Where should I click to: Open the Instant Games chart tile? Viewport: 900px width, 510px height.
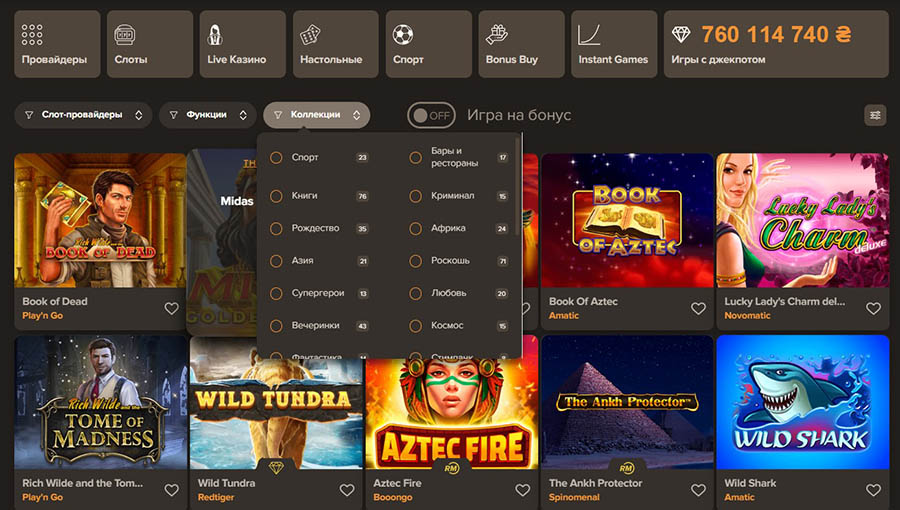[x=614, y=44]
